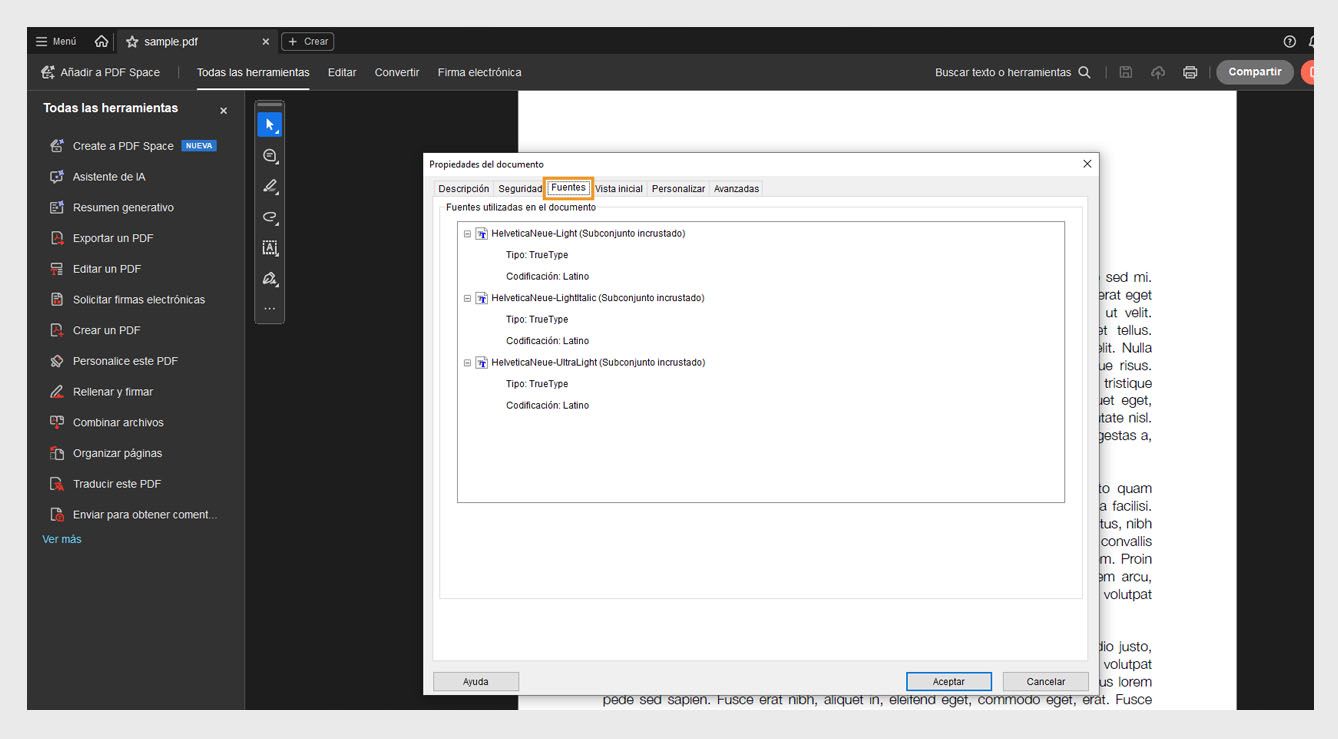1338x739 pixels.
Task: Close the sample.pdf tab
Action: [x=266, y=42]
